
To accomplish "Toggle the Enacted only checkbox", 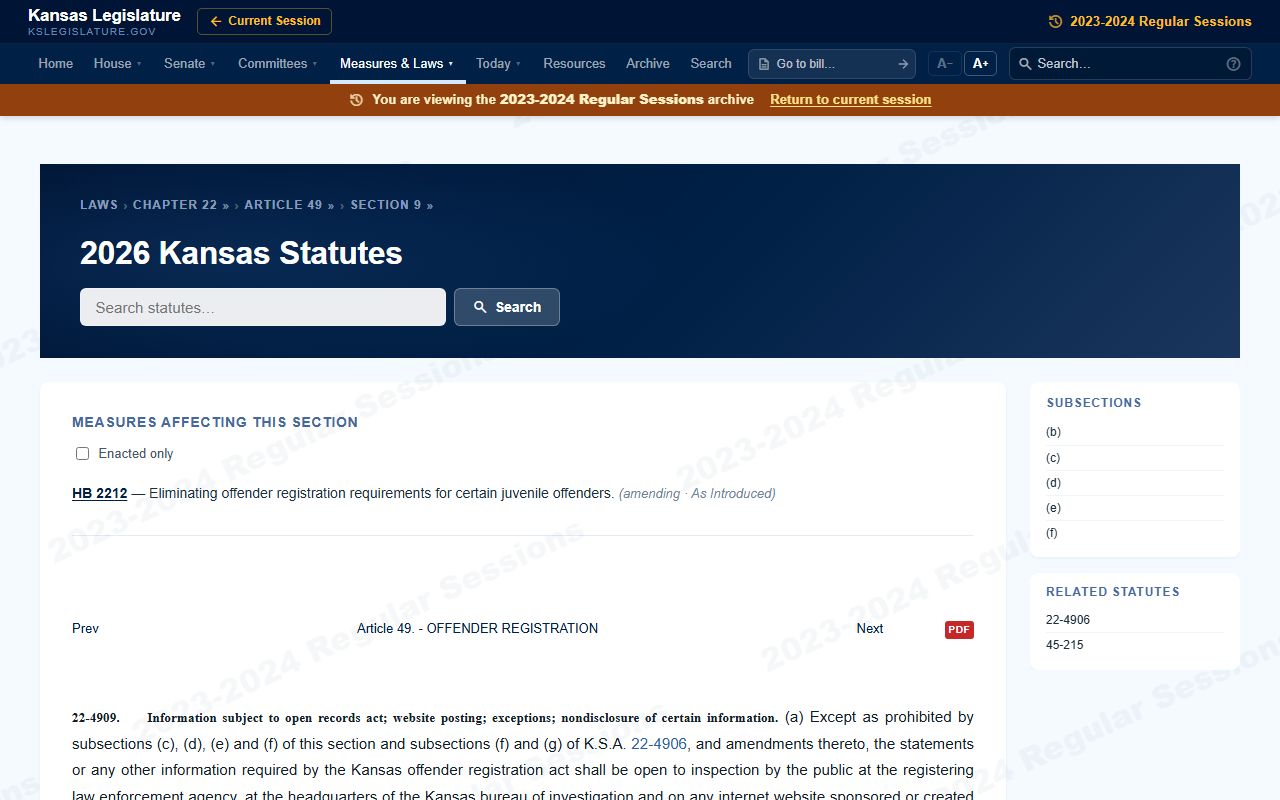I will pos(83,454).
